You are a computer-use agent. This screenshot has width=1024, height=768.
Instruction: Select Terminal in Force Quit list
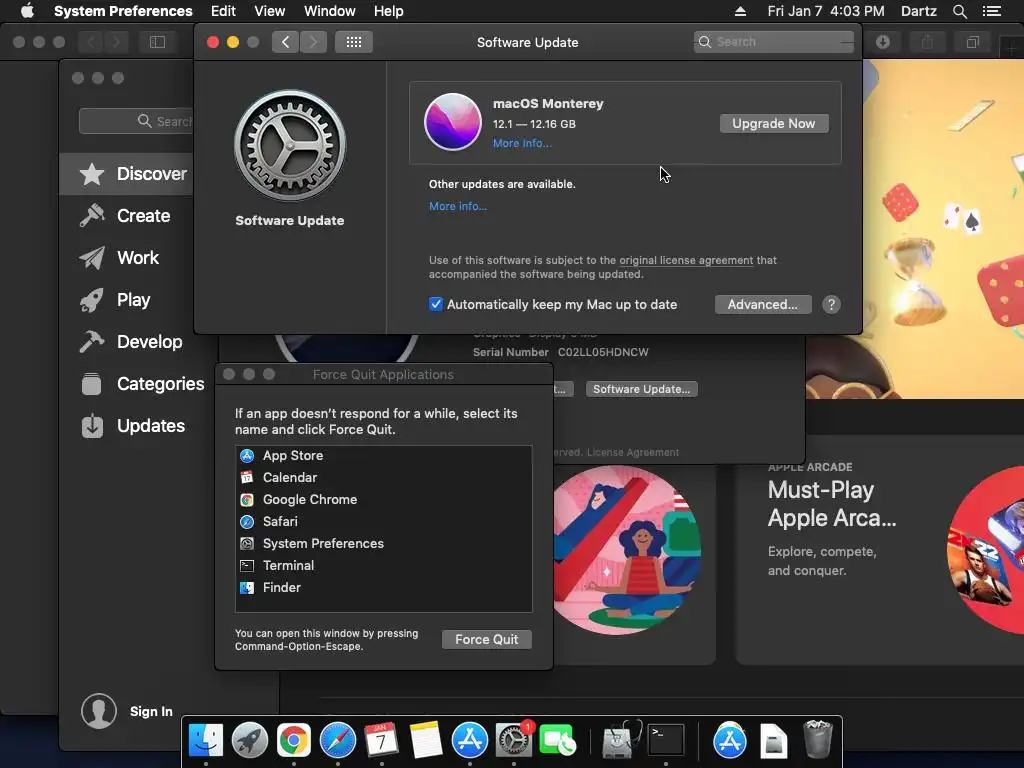(383, 566)
